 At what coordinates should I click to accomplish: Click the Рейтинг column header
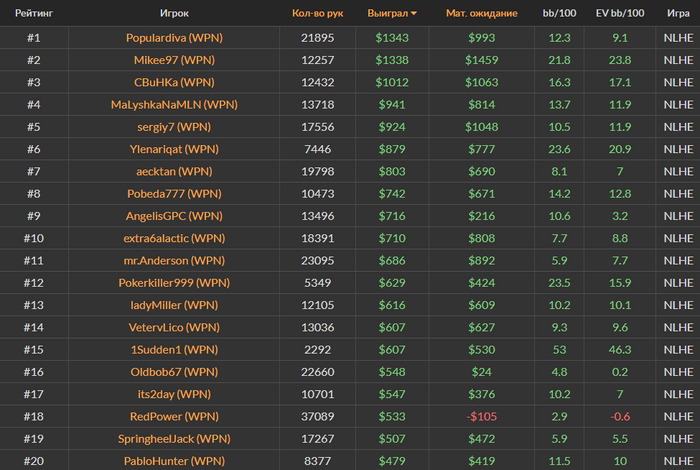tap(34, 13)
